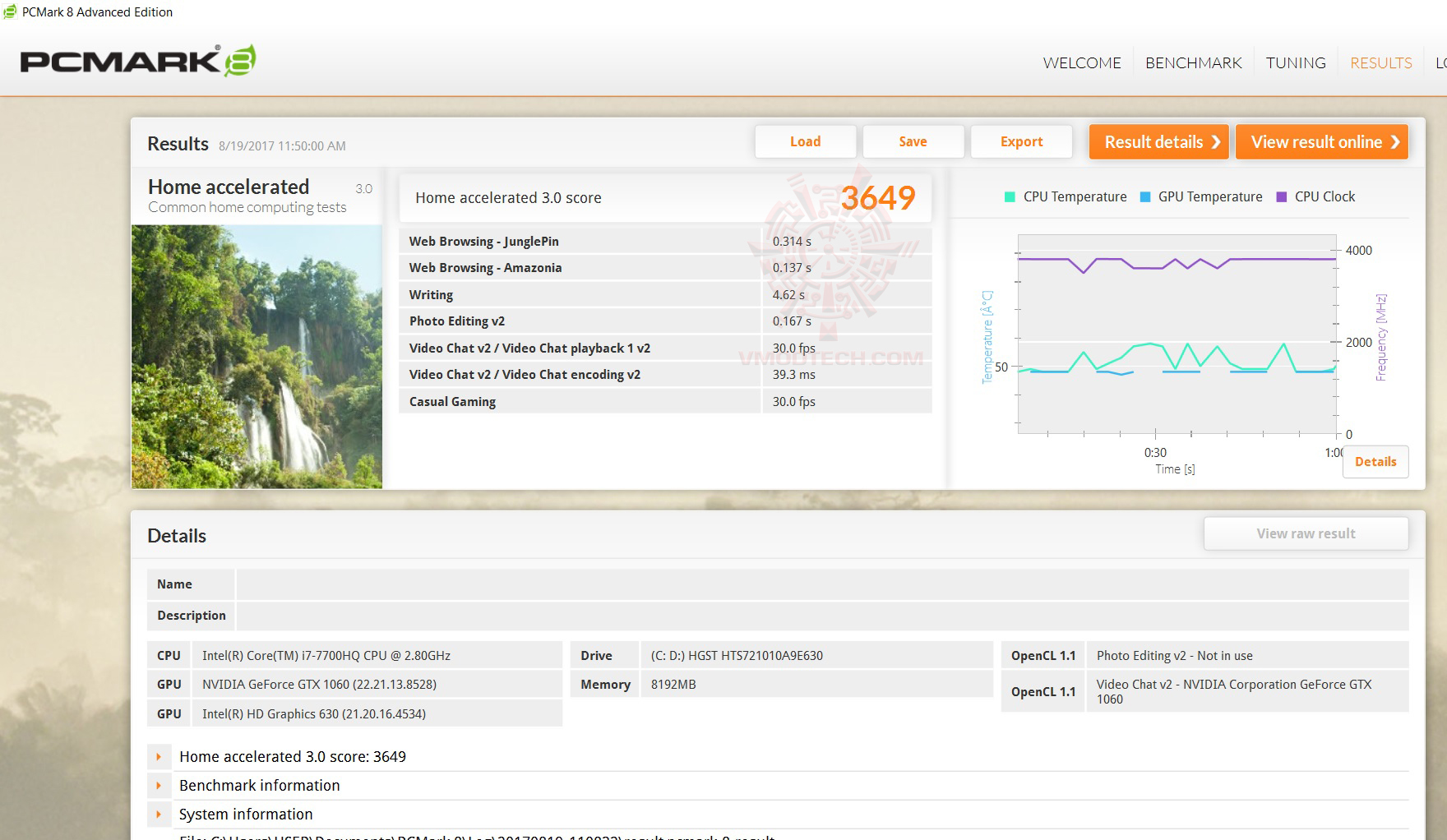Click the PCMark 8 logo
Screen dimensions: 1447x840
(138, 61)
